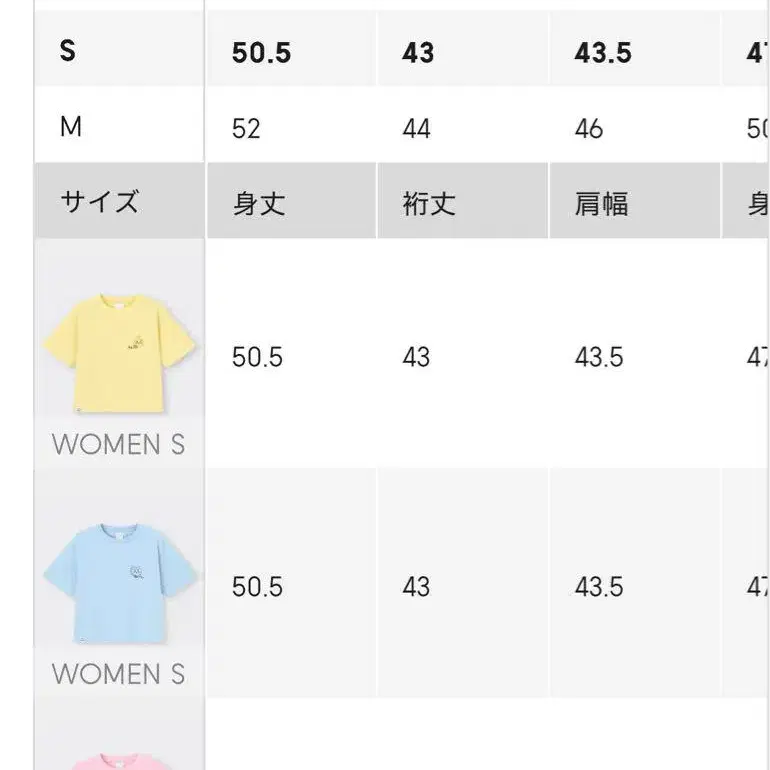Click WOMEN S label under blue shirt
770x770 pixels.
point(118,674)
